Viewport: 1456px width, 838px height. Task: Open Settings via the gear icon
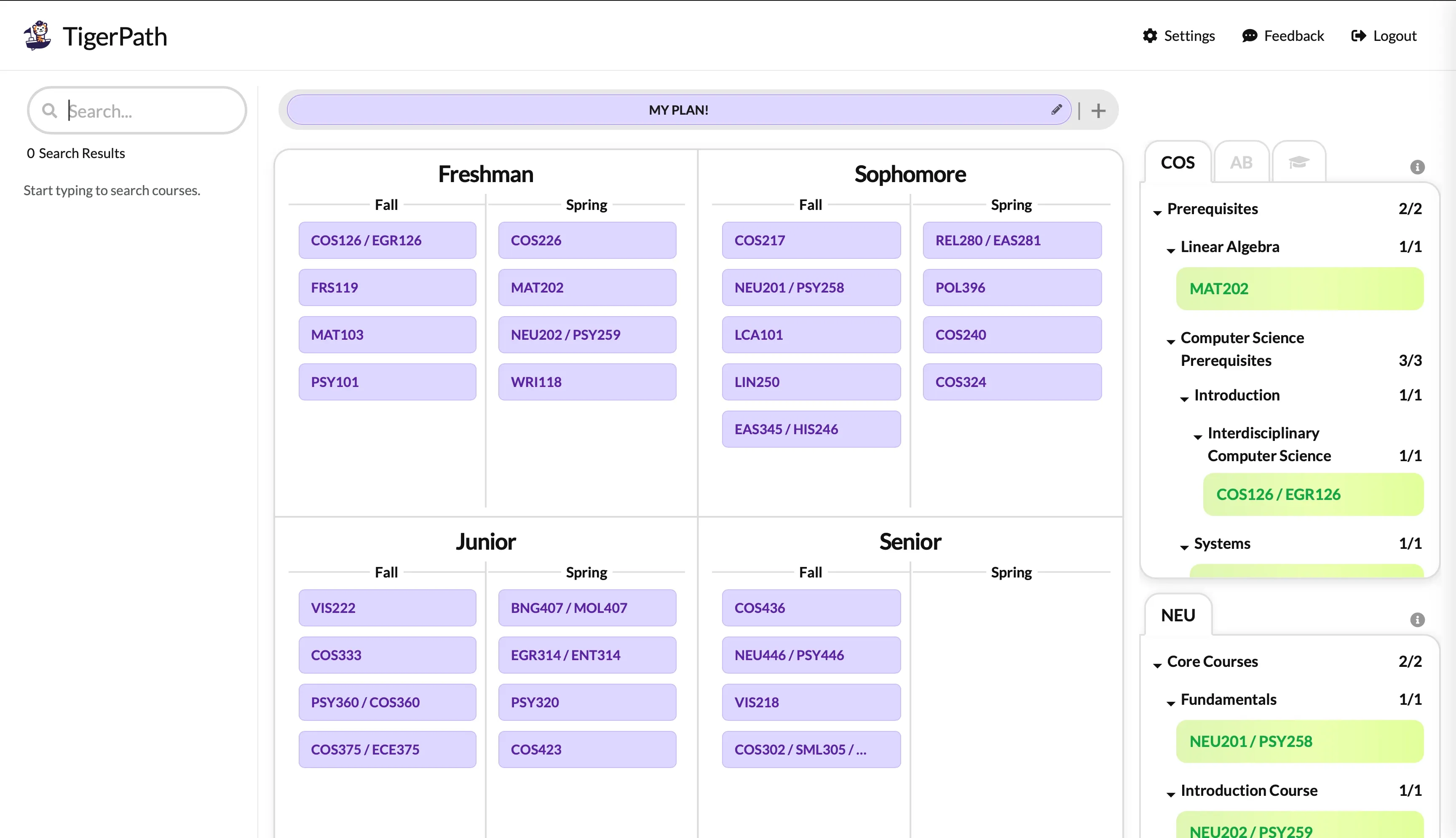[1149, 36]
